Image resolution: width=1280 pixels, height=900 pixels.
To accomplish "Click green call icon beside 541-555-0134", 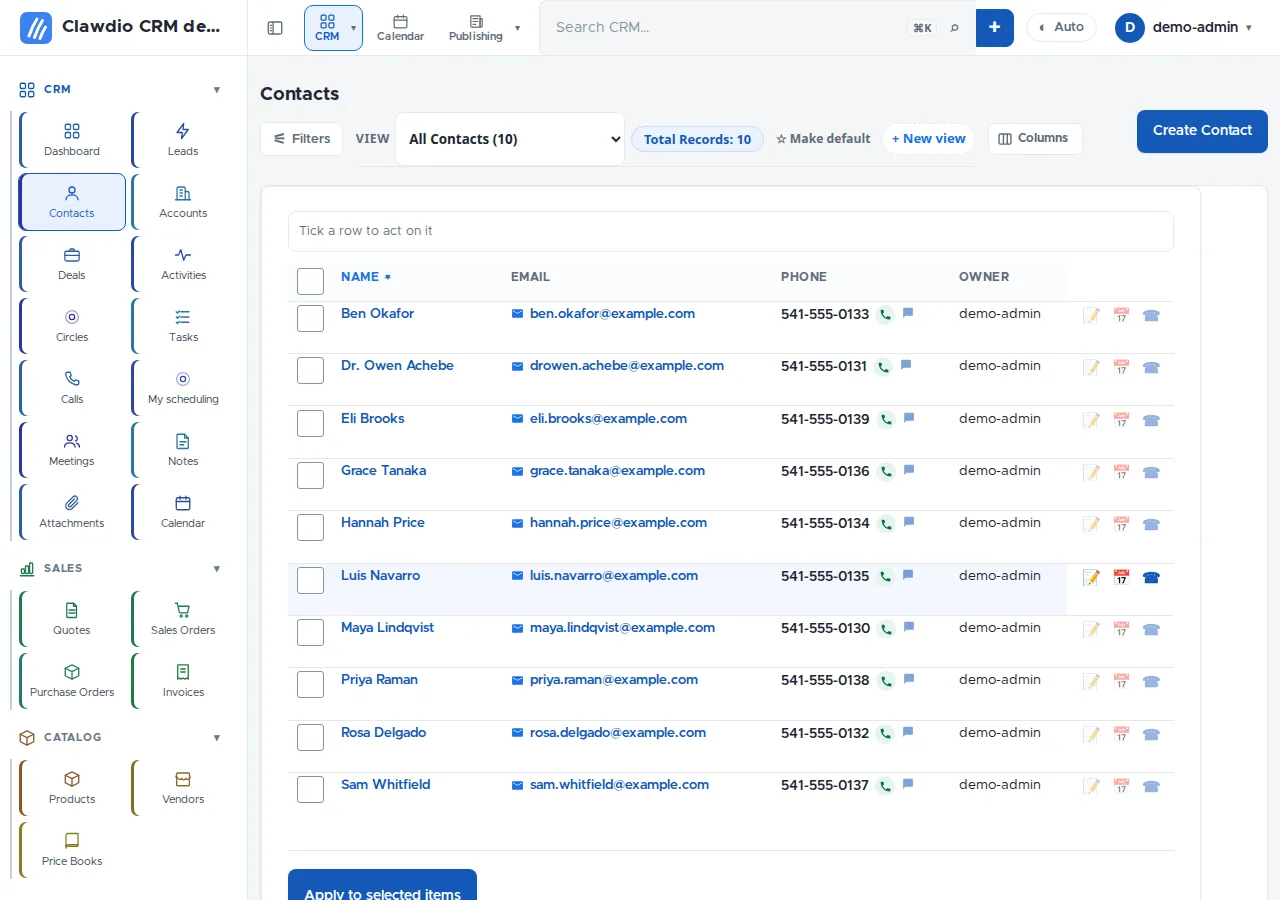I will [x=885, y=524].
